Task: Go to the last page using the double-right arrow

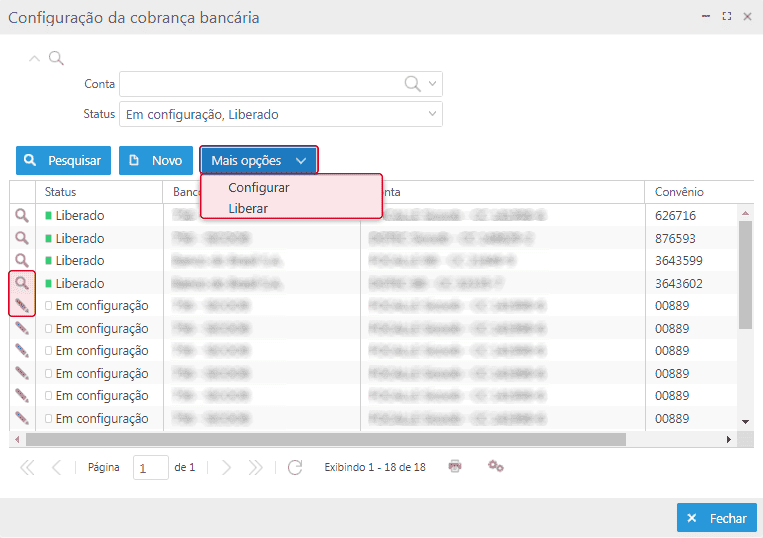Action: tap(256, 467)
